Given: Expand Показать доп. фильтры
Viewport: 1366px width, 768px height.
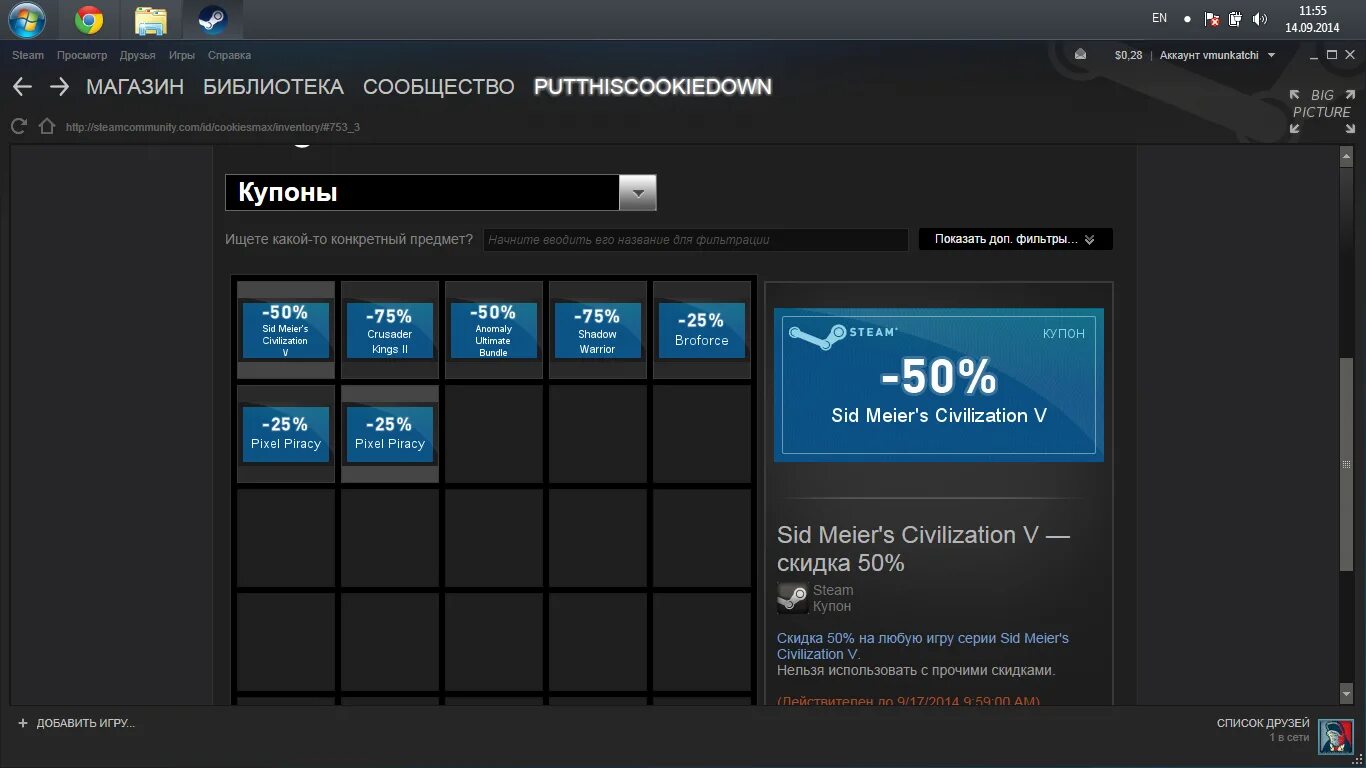Looking at the screenshot, I should tap(1015, 239).
